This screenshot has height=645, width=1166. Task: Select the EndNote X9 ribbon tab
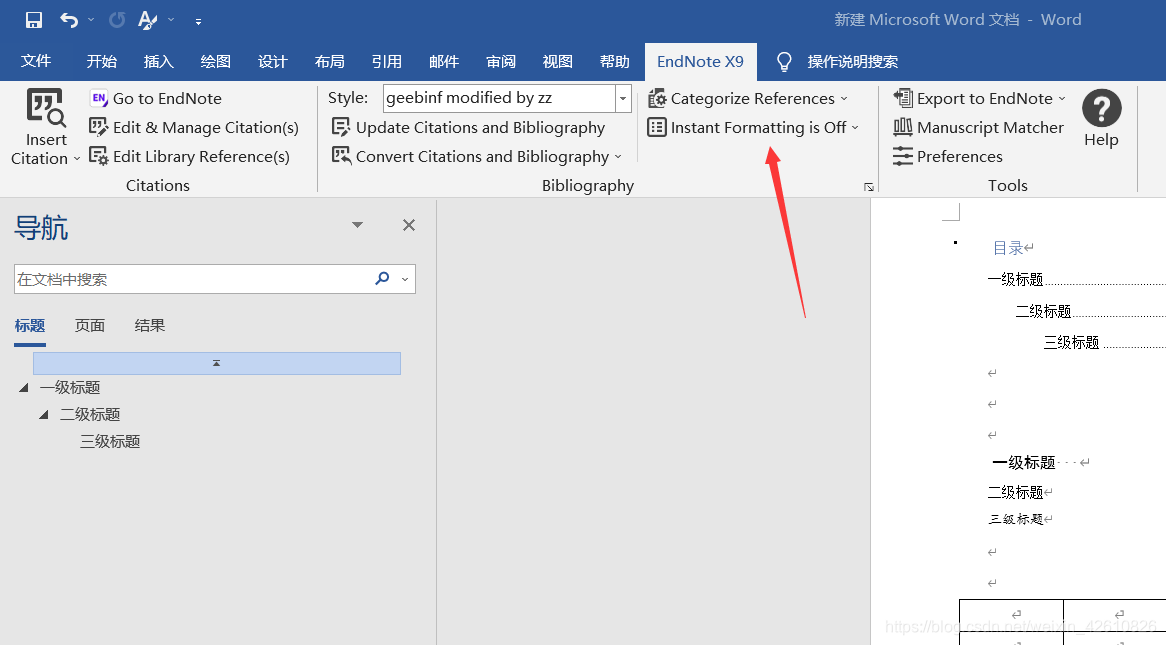coord(700,62)
